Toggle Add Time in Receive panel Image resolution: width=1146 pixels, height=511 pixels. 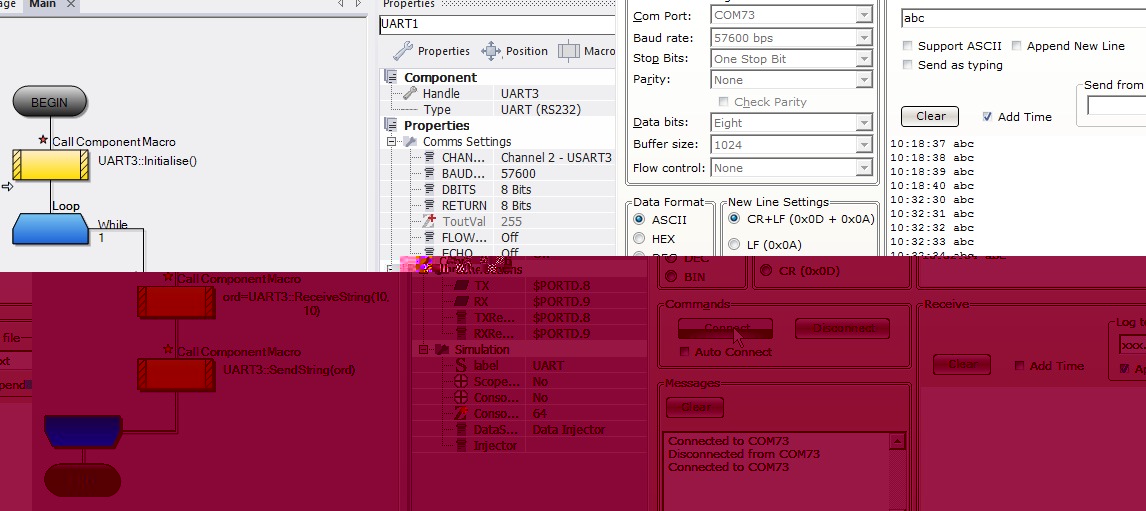pyautogui.click(x=1019, y=366)
